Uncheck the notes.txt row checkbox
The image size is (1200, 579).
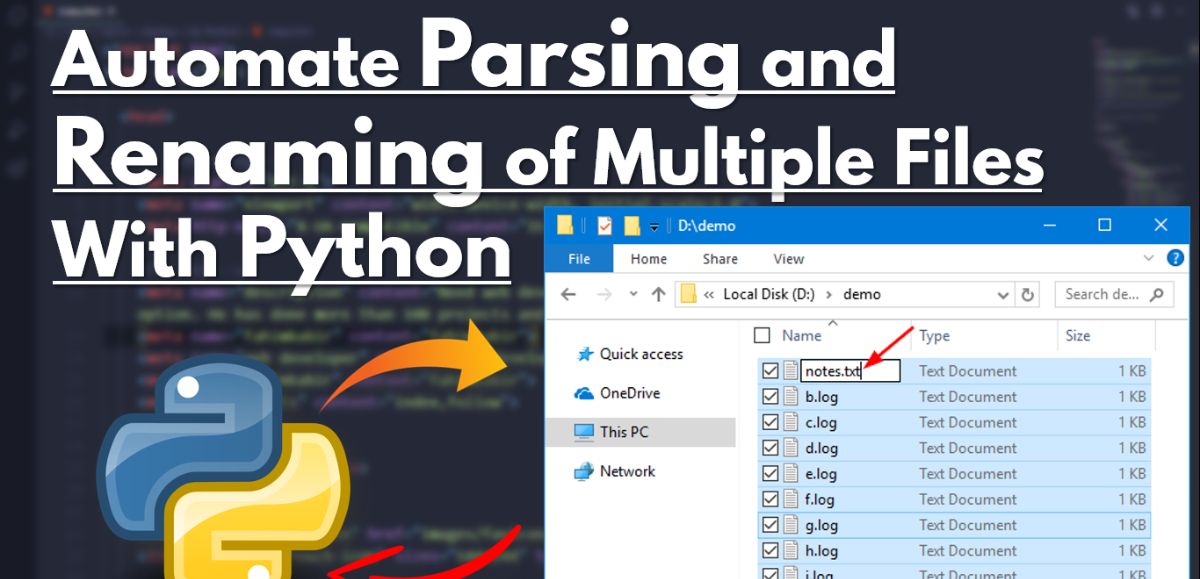pos(770,371)
